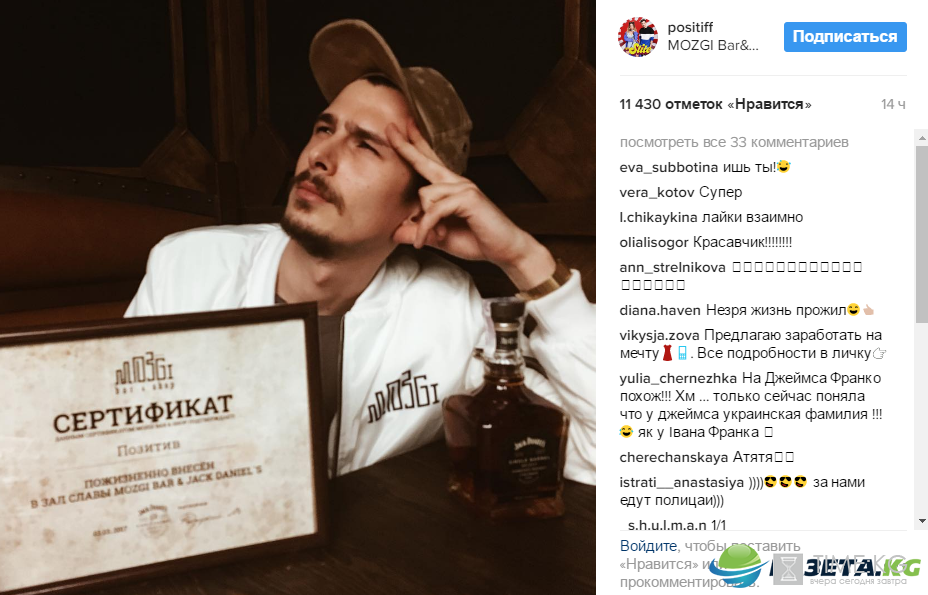
Task: Open vikysja.zova commenter profile
Action: [659, 335]
